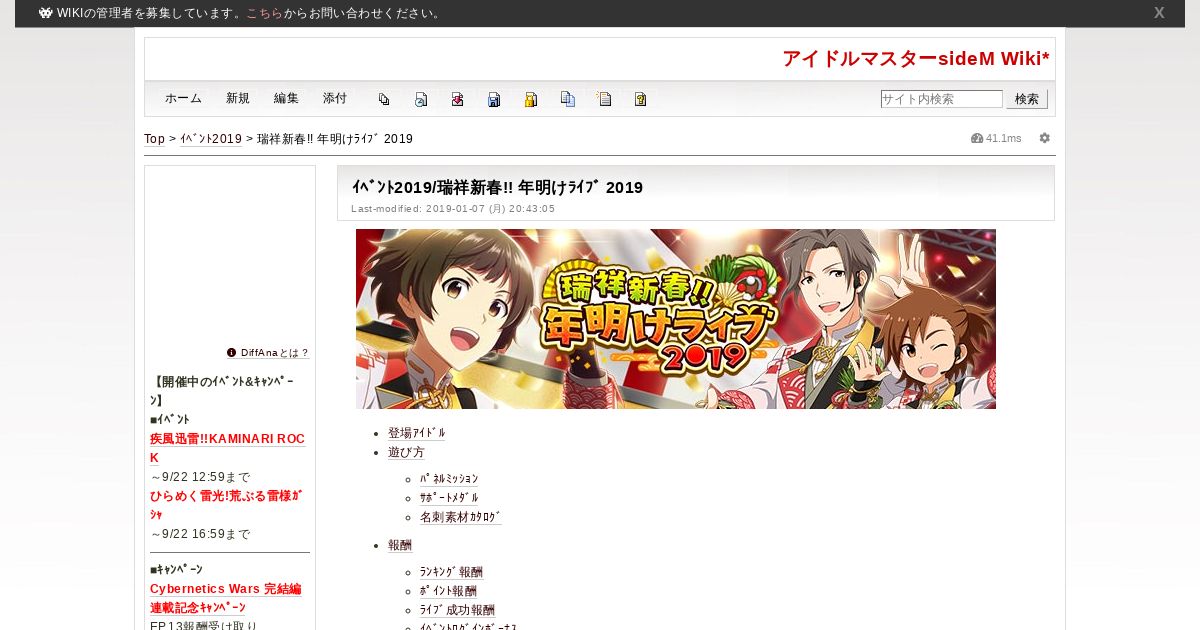
Task: Dismiss the top notice with X
Action: coord(1159,13)
